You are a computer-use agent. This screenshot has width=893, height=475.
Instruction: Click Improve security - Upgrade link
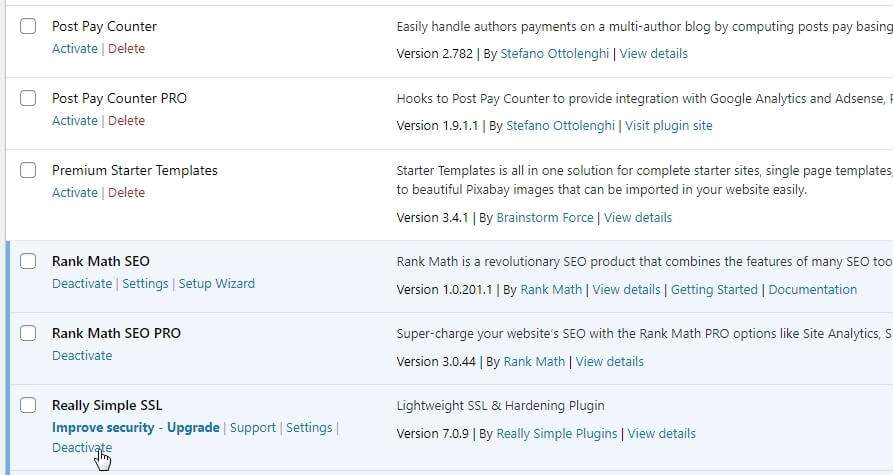[x=136, y=428]
